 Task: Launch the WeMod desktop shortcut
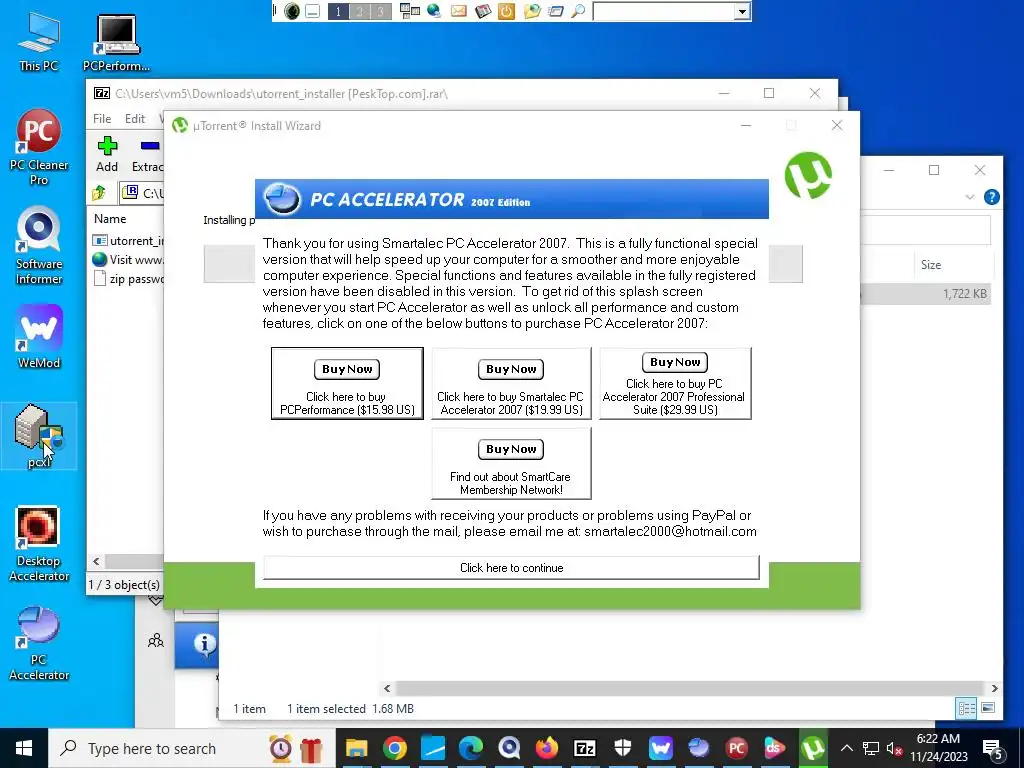pos(39,337)
